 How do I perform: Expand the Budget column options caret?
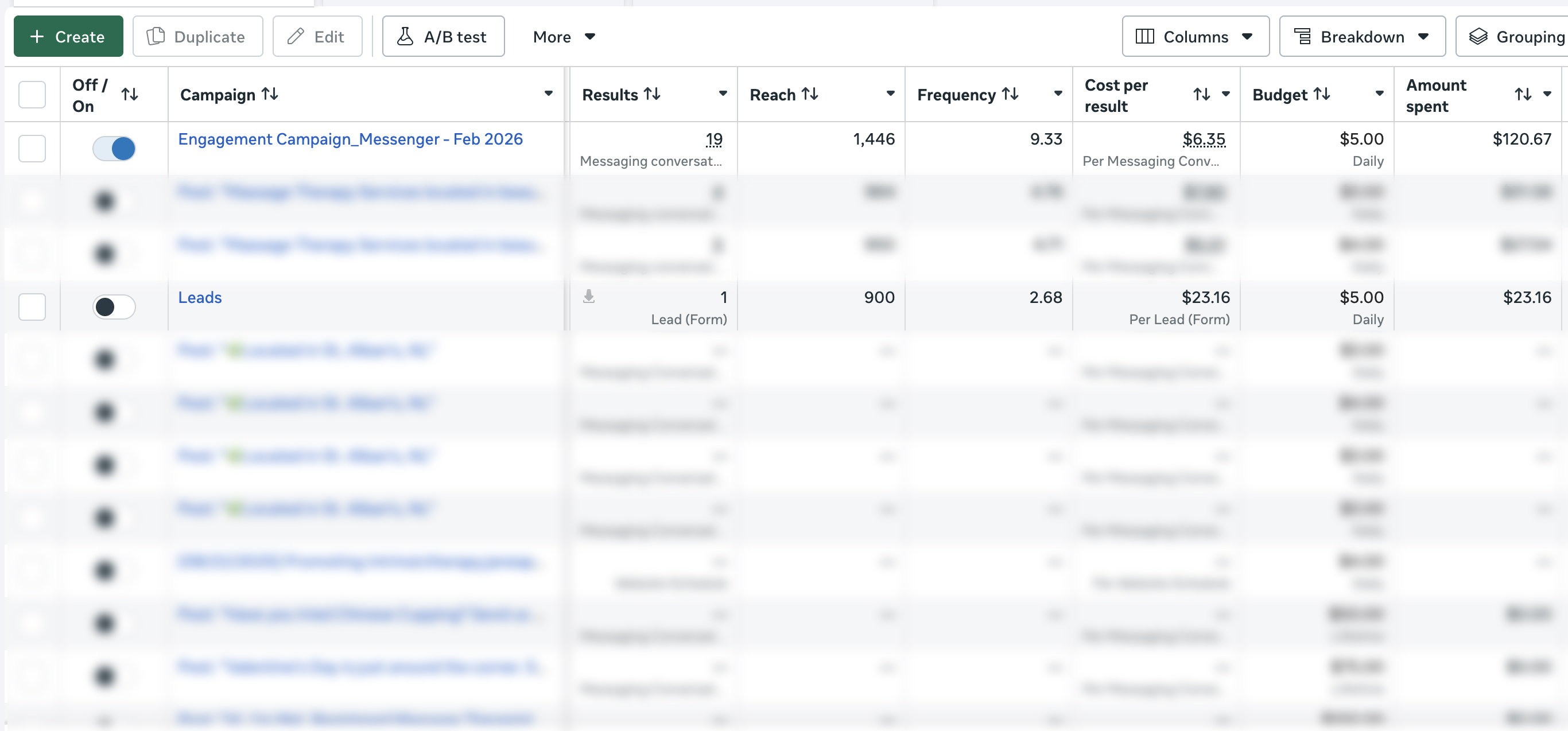1380,94
